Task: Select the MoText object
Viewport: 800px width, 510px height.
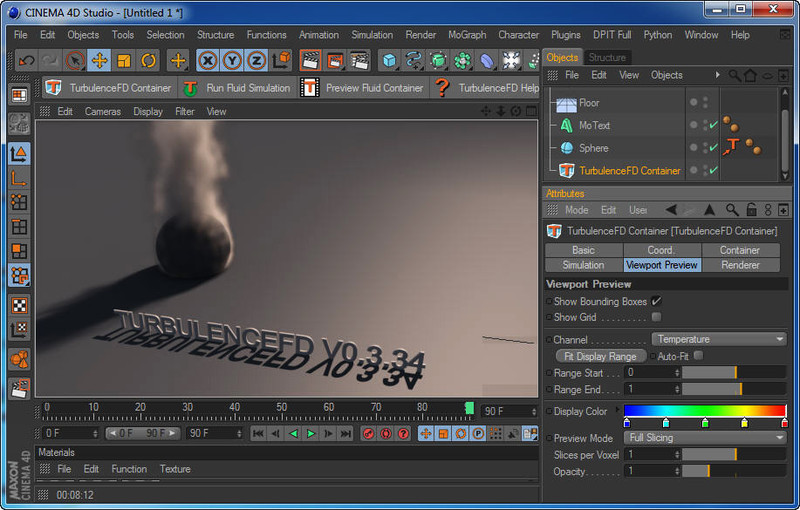Action: [594, 125]
